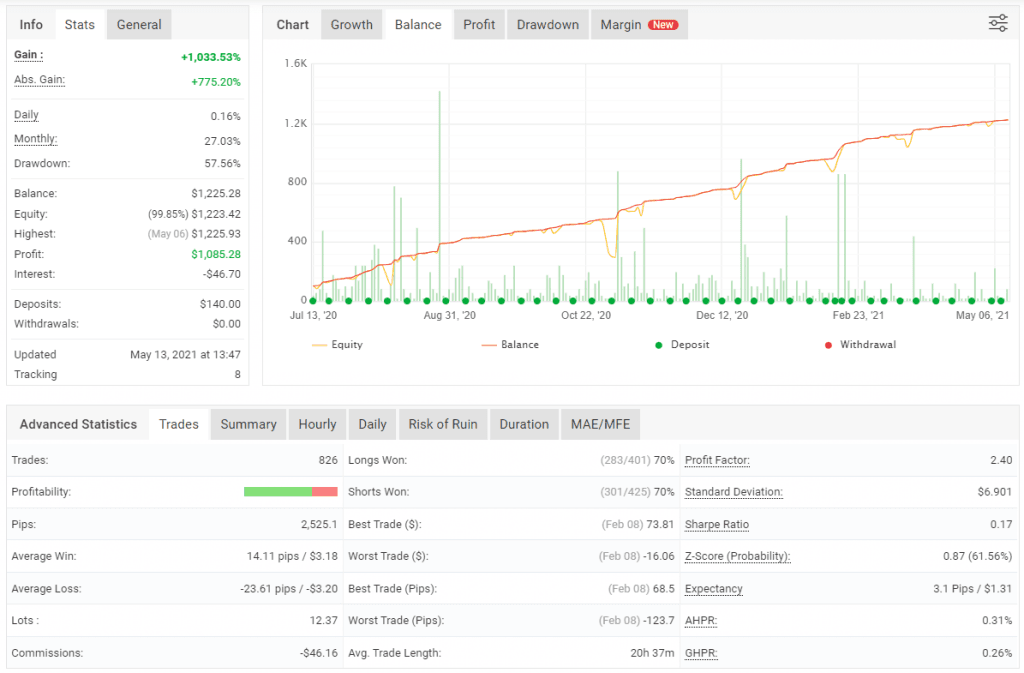Open the Z-Score (Probability) link
This screenshot has width=1024, height=673.
[x=737, y=556]
